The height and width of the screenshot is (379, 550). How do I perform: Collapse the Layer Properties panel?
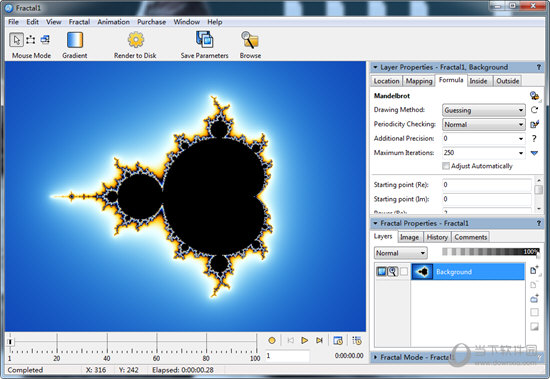(375, 67)
